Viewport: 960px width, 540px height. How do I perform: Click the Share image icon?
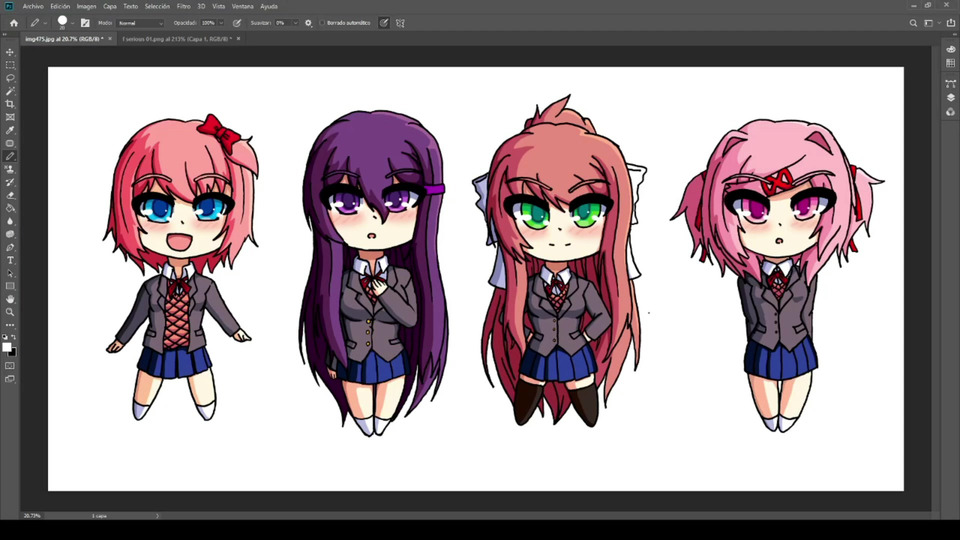[x=951, y=23]
